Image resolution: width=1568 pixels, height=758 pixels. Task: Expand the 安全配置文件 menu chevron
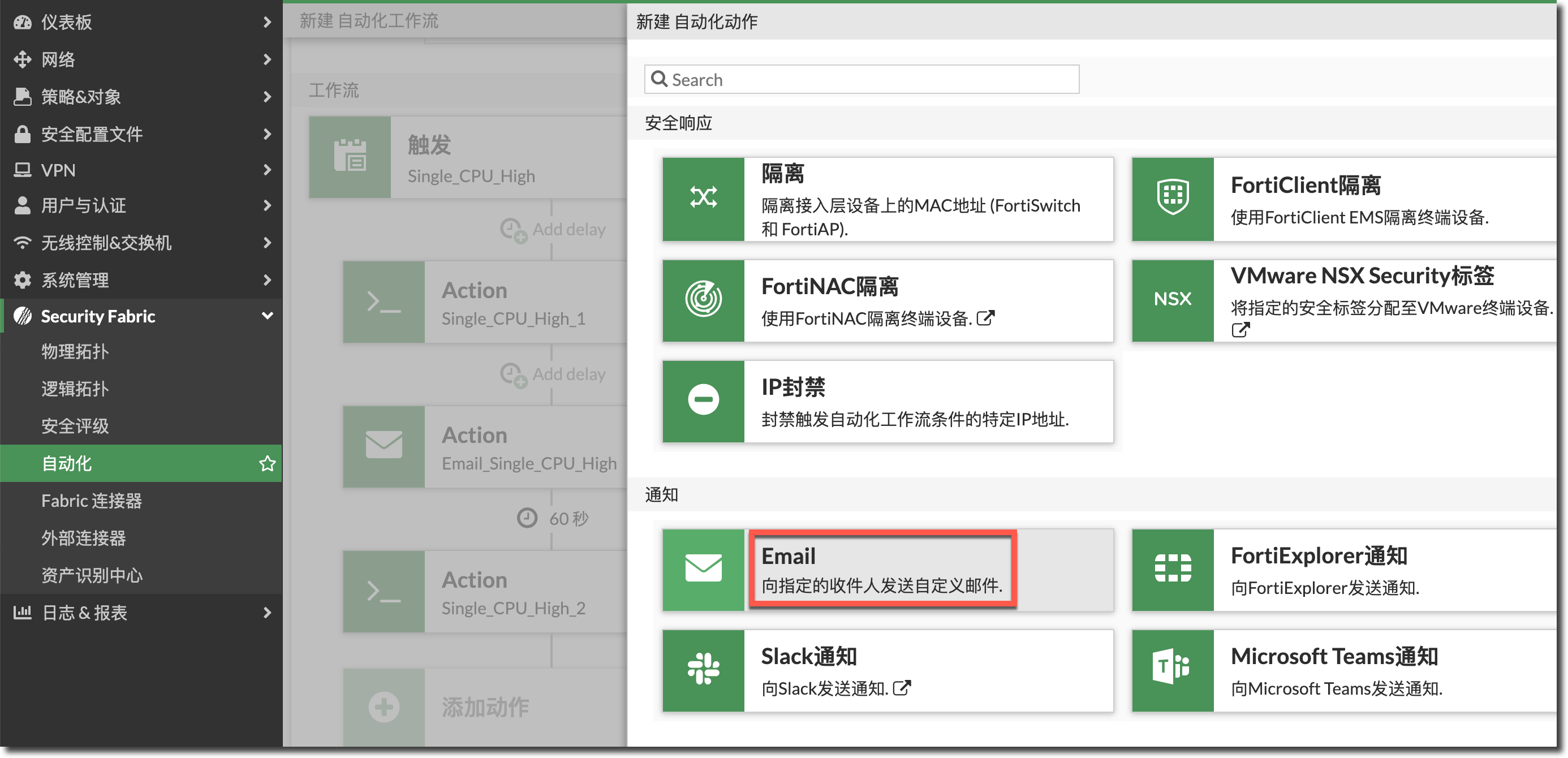click(267, 134)
